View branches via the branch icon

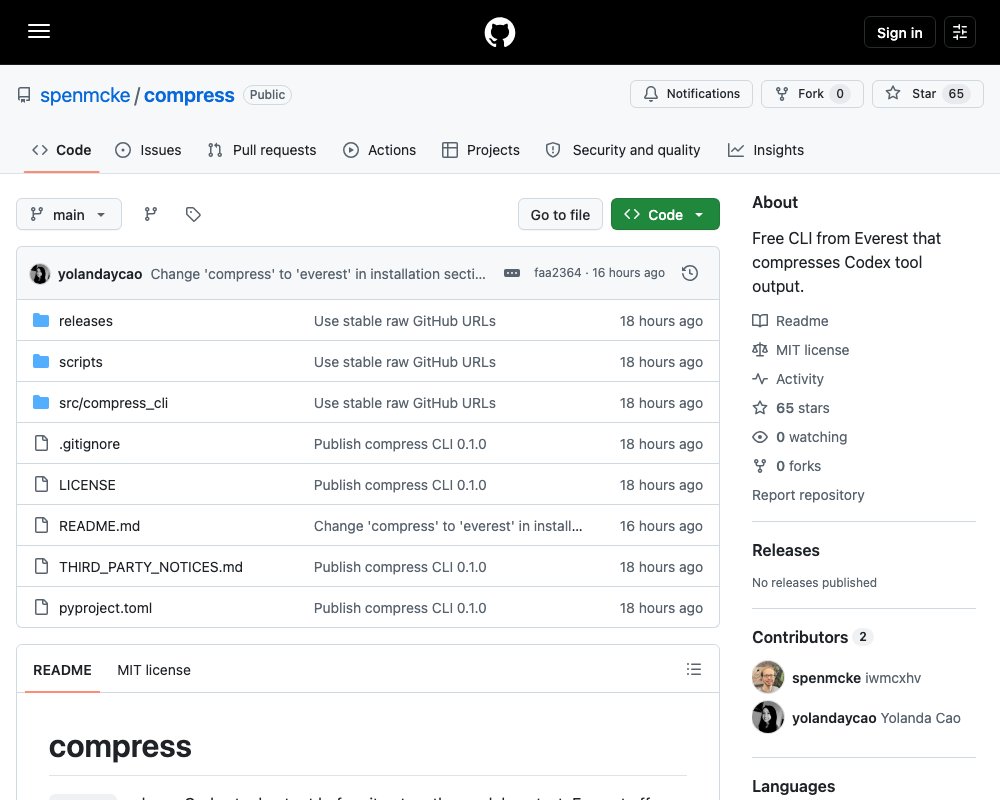pyautogui.click(x=151, y=214)
